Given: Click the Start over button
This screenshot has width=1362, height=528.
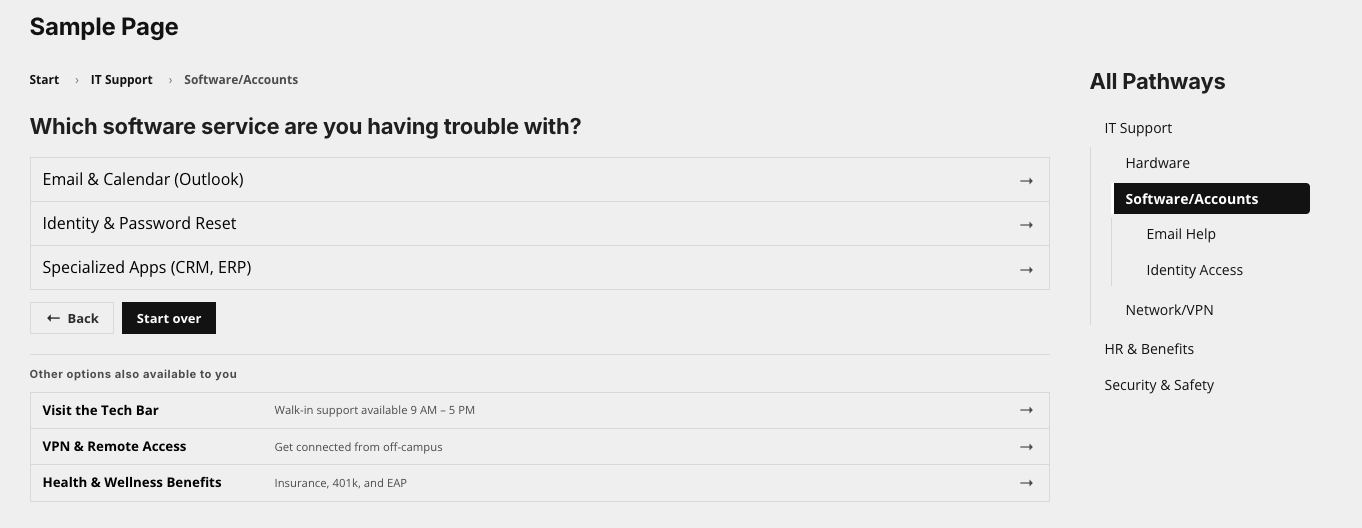Looking at the screenshot, I should tap(169, 318).
